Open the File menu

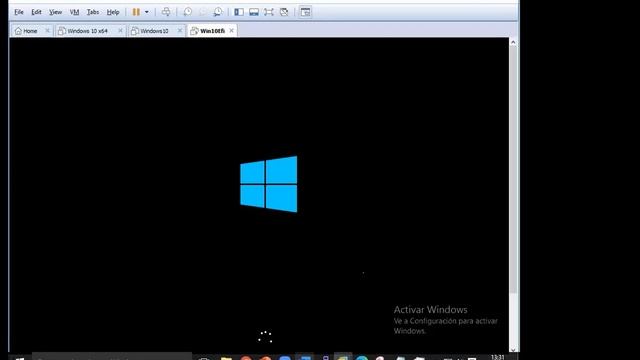coord(19,12)
